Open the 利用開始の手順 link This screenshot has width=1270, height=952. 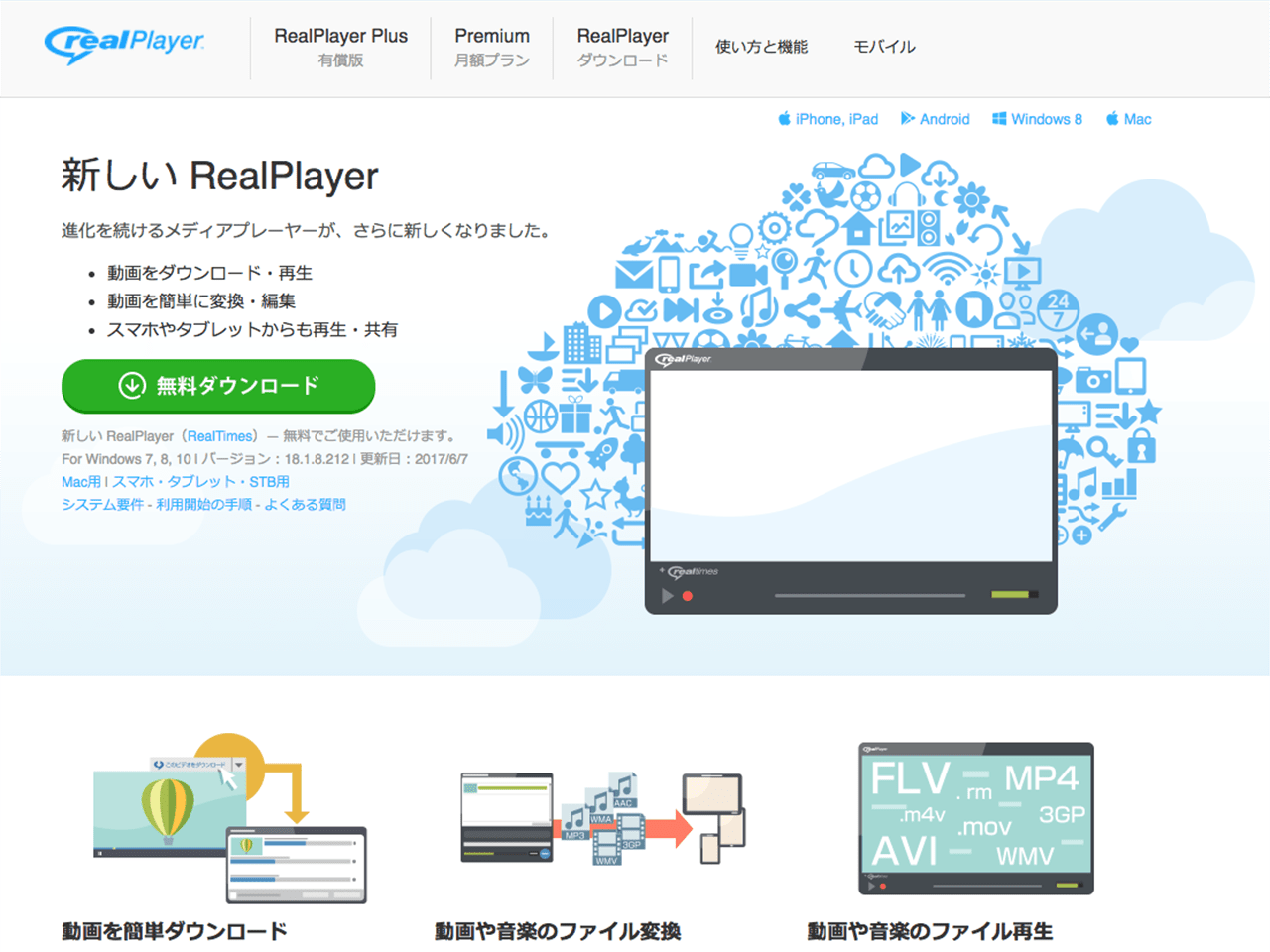click(203, 505)
